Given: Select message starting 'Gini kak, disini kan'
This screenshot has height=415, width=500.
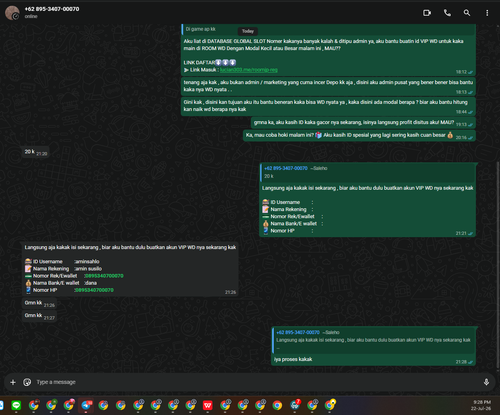Looking at the screenshot, I should [328, 106].
